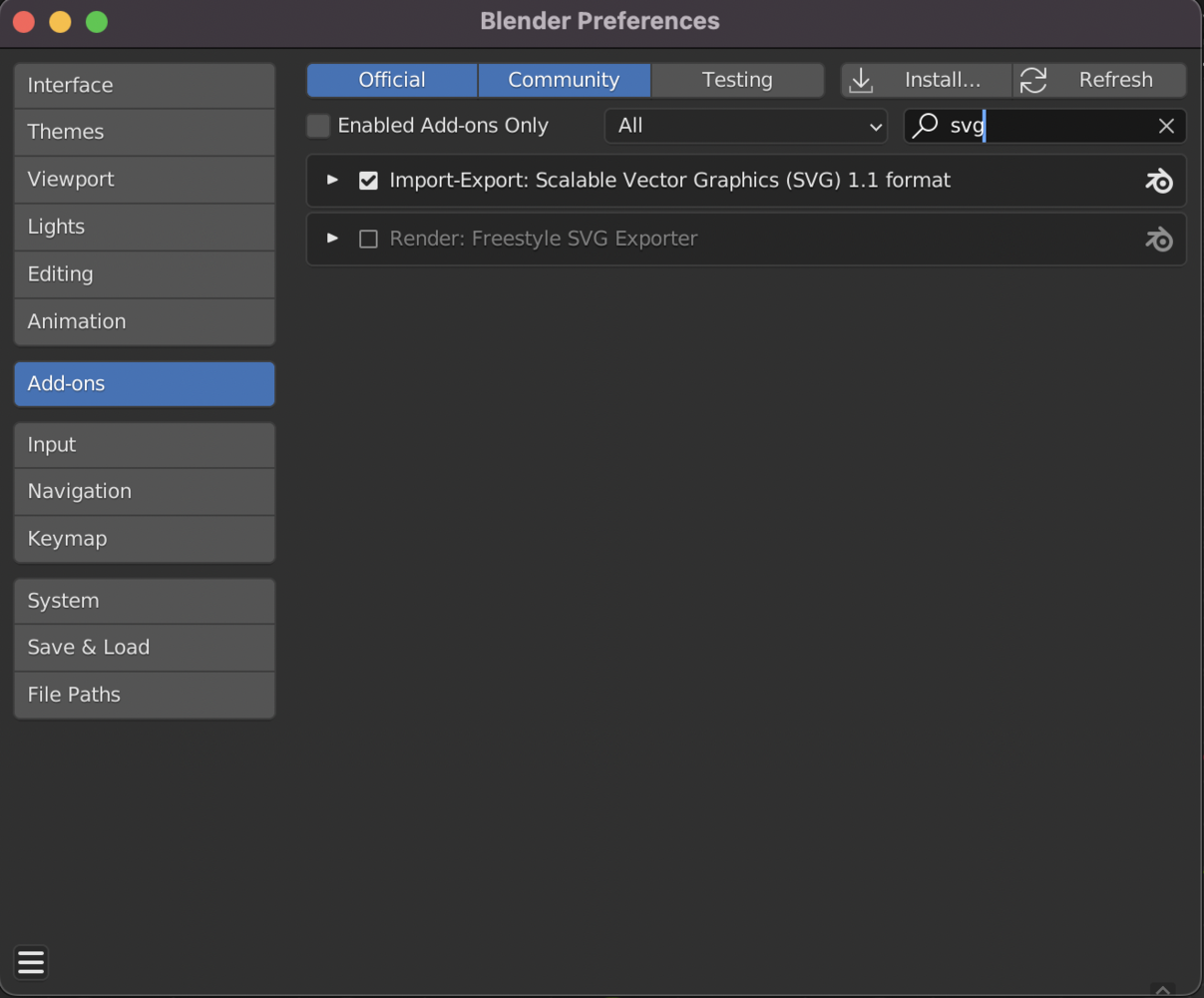The height and width of the screenshot is (998, 1204).
Task: Expand Scalable Vector Graphics add-on details
Action: [332, 180]
